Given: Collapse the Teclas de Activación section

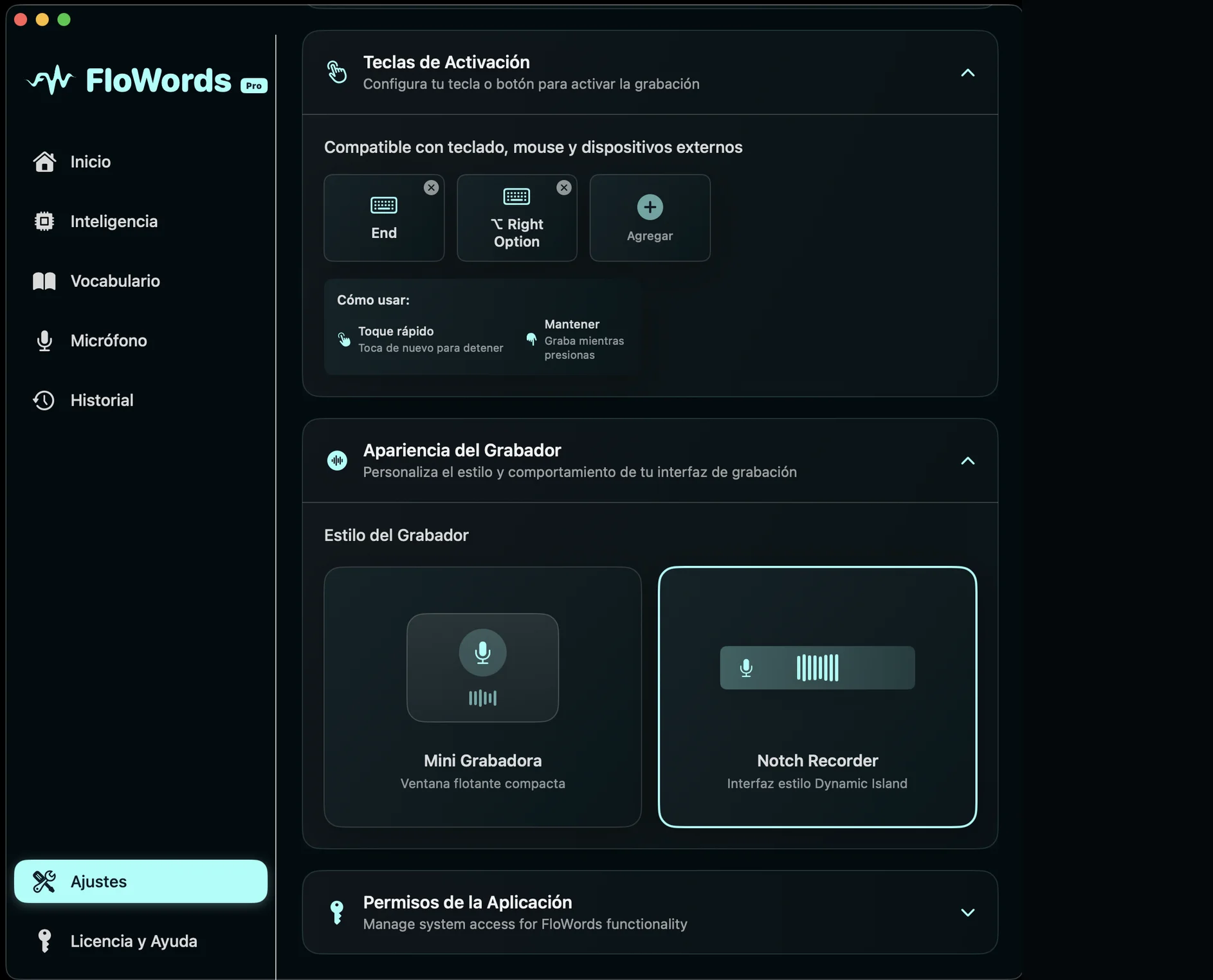Looking at the screenshot, I should [x=967, y=73].
